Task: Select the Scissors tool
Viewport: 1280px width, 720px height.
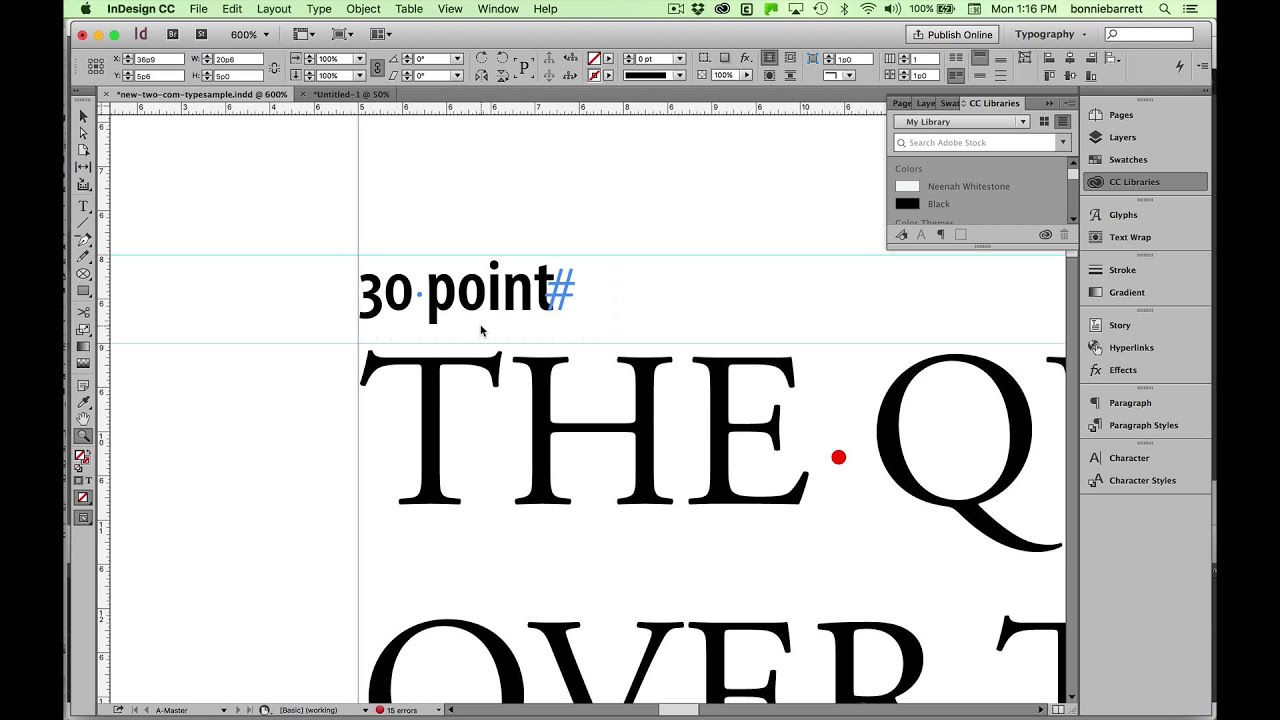Action: (83, 313)
